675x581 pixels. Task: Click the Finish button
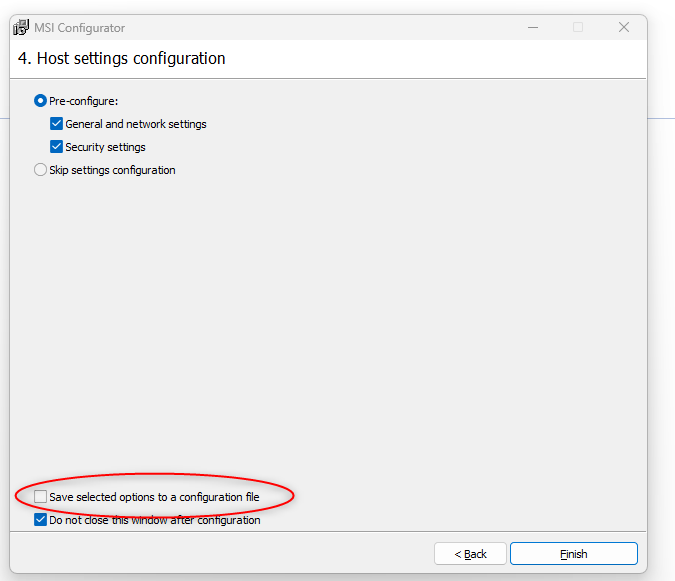coord(573,553)
